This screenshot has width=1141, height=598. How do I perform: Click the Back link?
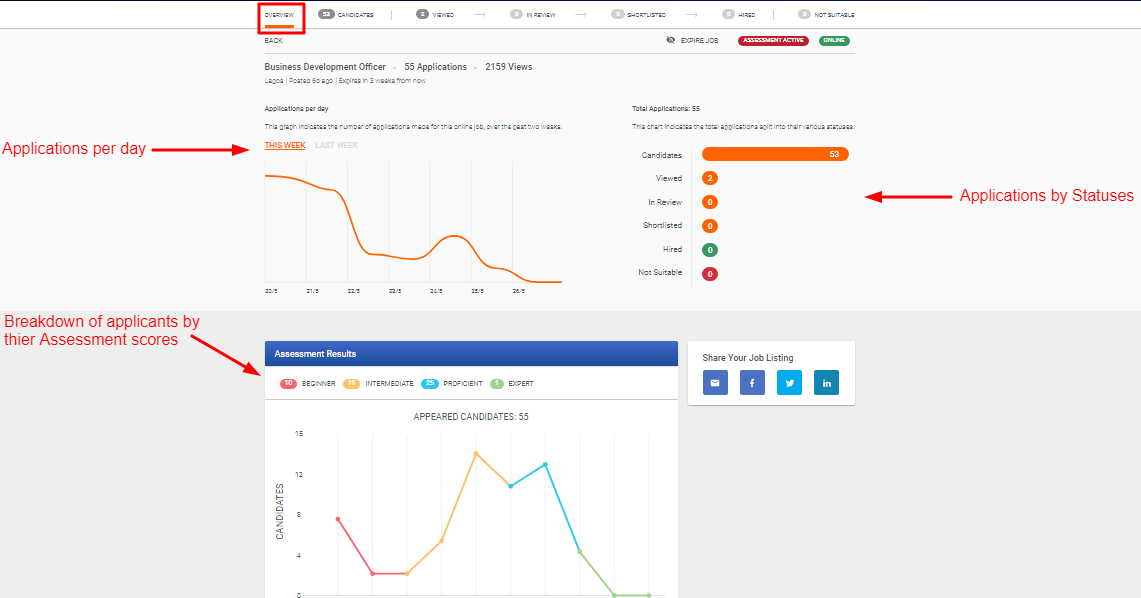click(x=274, y=41)
